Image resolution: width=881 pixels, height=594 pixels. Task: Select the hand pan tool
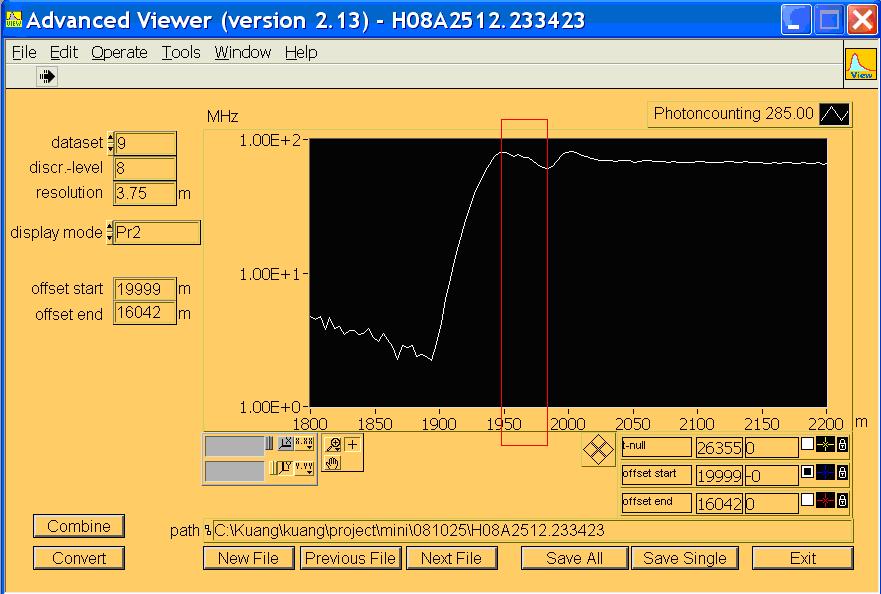pyautogui.click(x=333, y=463)
